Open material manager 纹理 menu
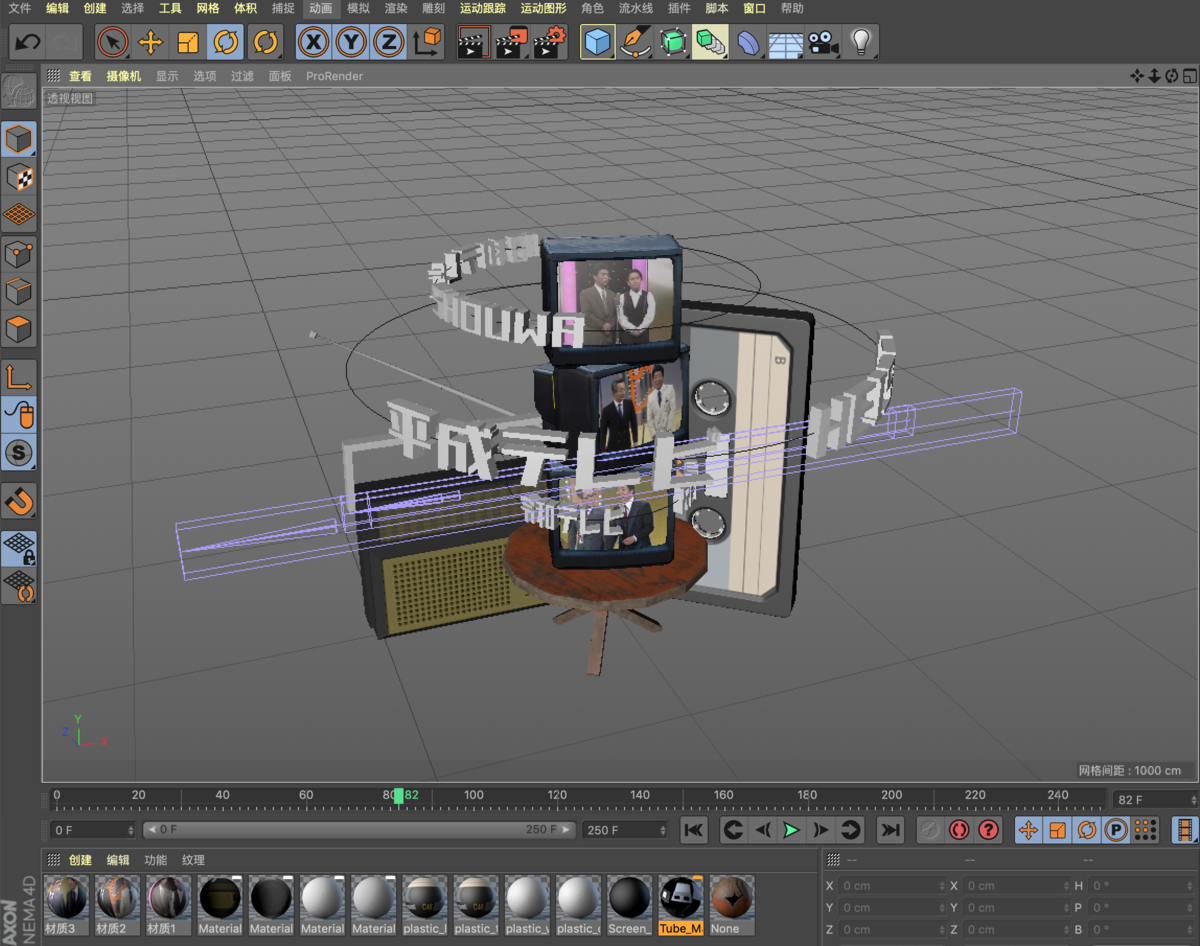This screenshot has width=1200, height=946. (193, 860)
